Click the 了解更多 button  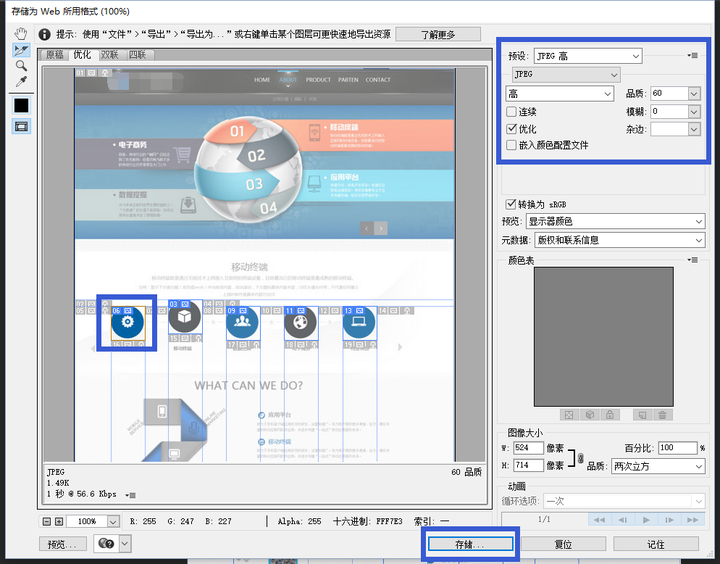click(438, 34)
